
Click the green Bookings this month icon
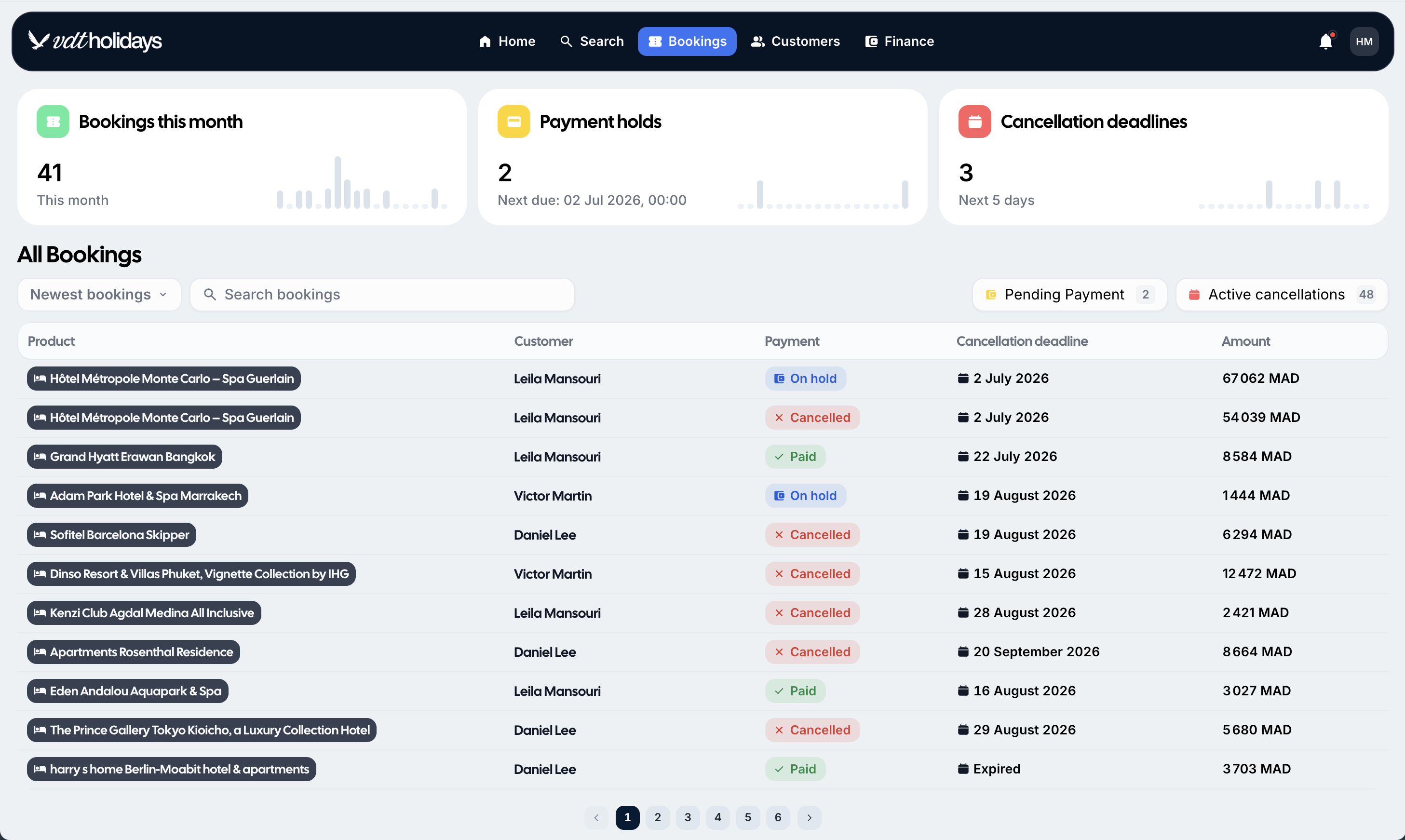pos(53,121)
